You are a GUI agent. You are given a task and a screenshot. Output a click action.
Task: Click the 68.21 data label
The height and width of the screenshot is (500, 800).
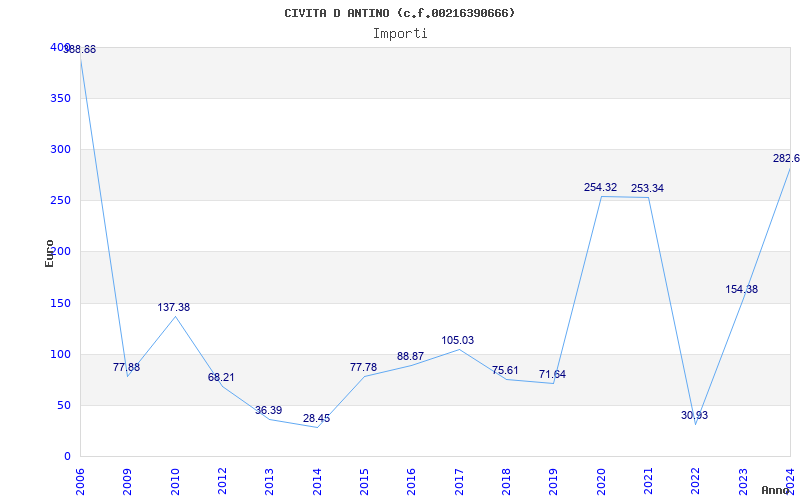pyautogui.click(x=221, y=377)
